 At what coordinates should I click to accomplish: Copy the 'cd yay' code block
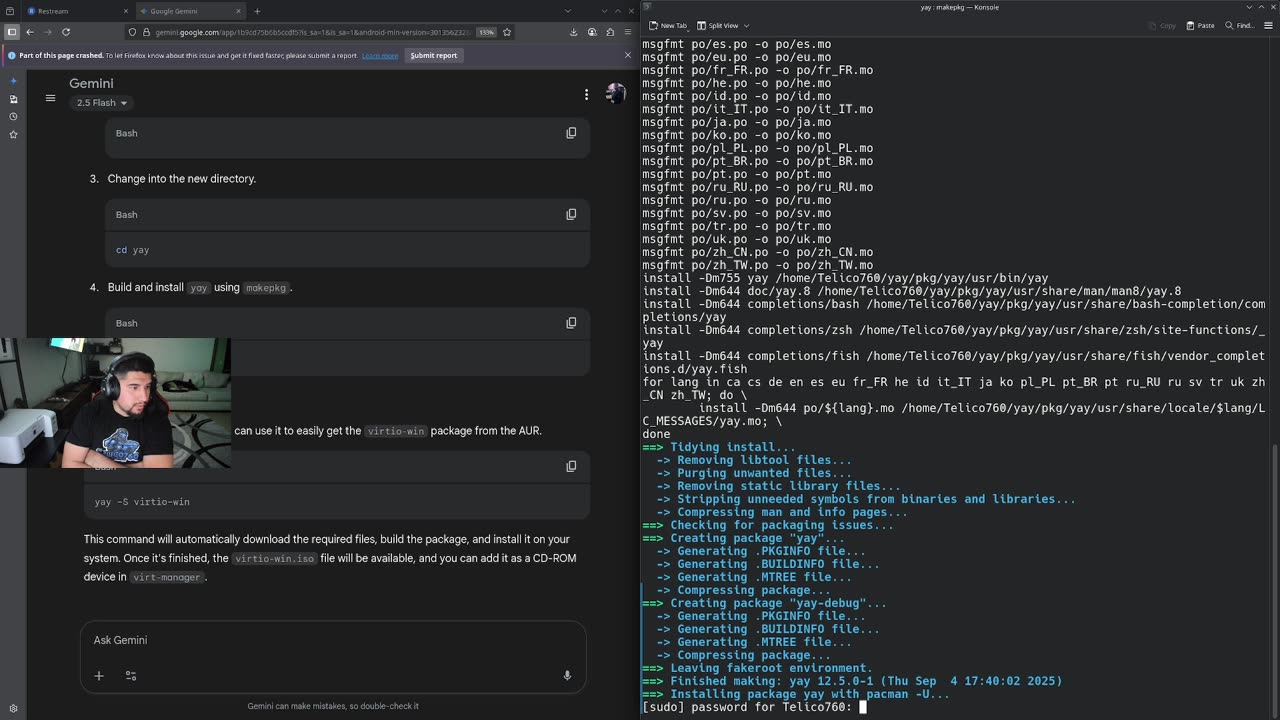click(x=571, y=214)
